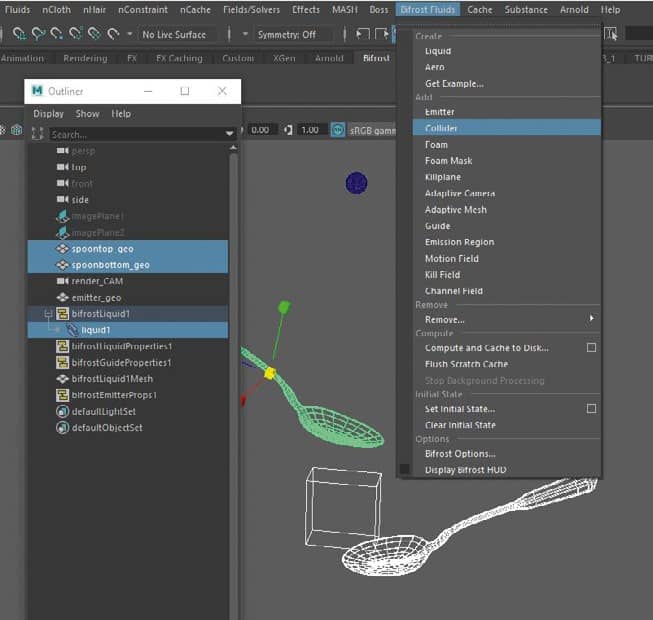Open the Outliner search dropdown arrow

pyautogui.click(x=229, y=134)
